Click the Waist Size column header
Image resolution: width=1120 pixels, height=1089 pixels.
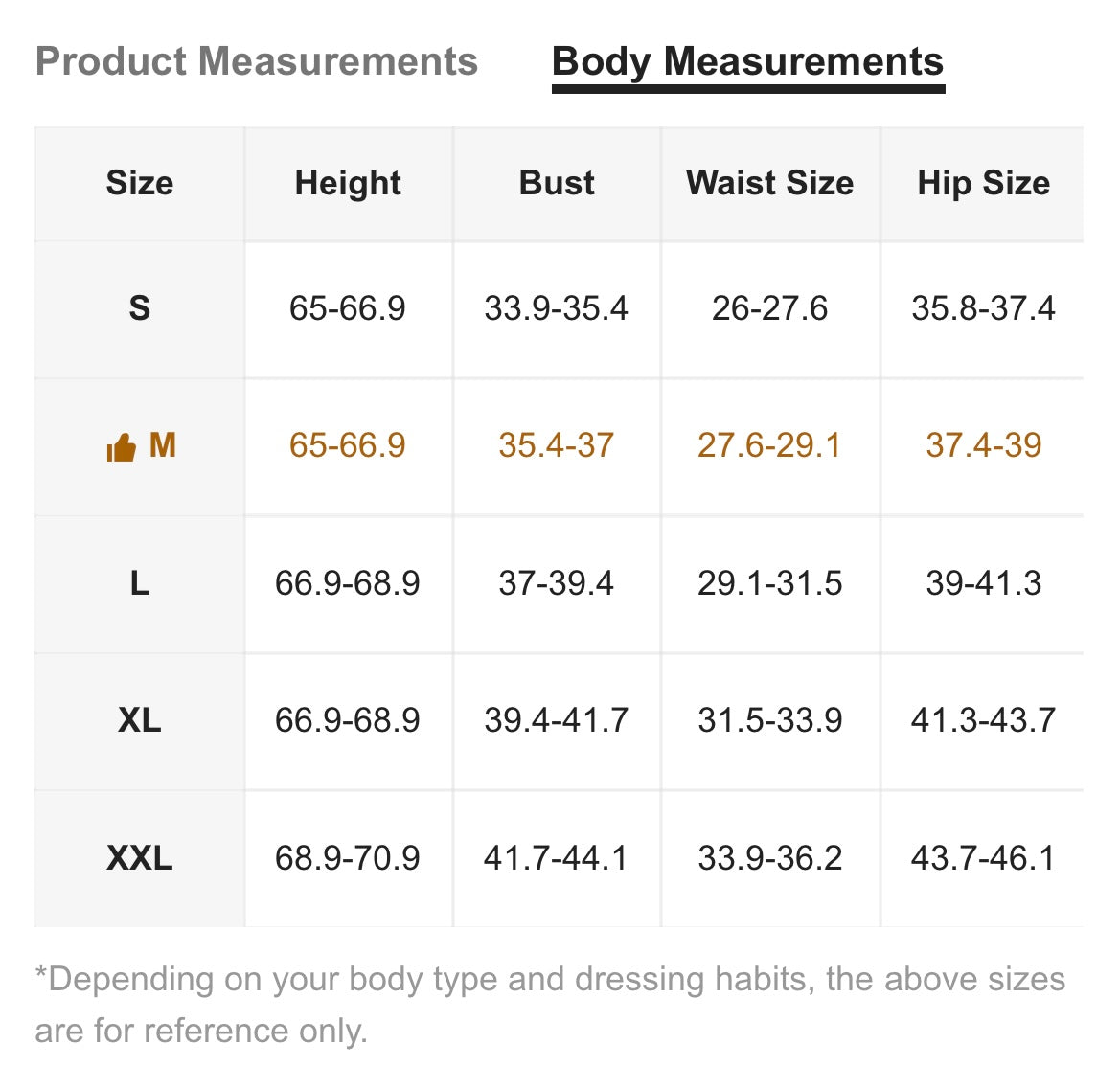[770, 184]
